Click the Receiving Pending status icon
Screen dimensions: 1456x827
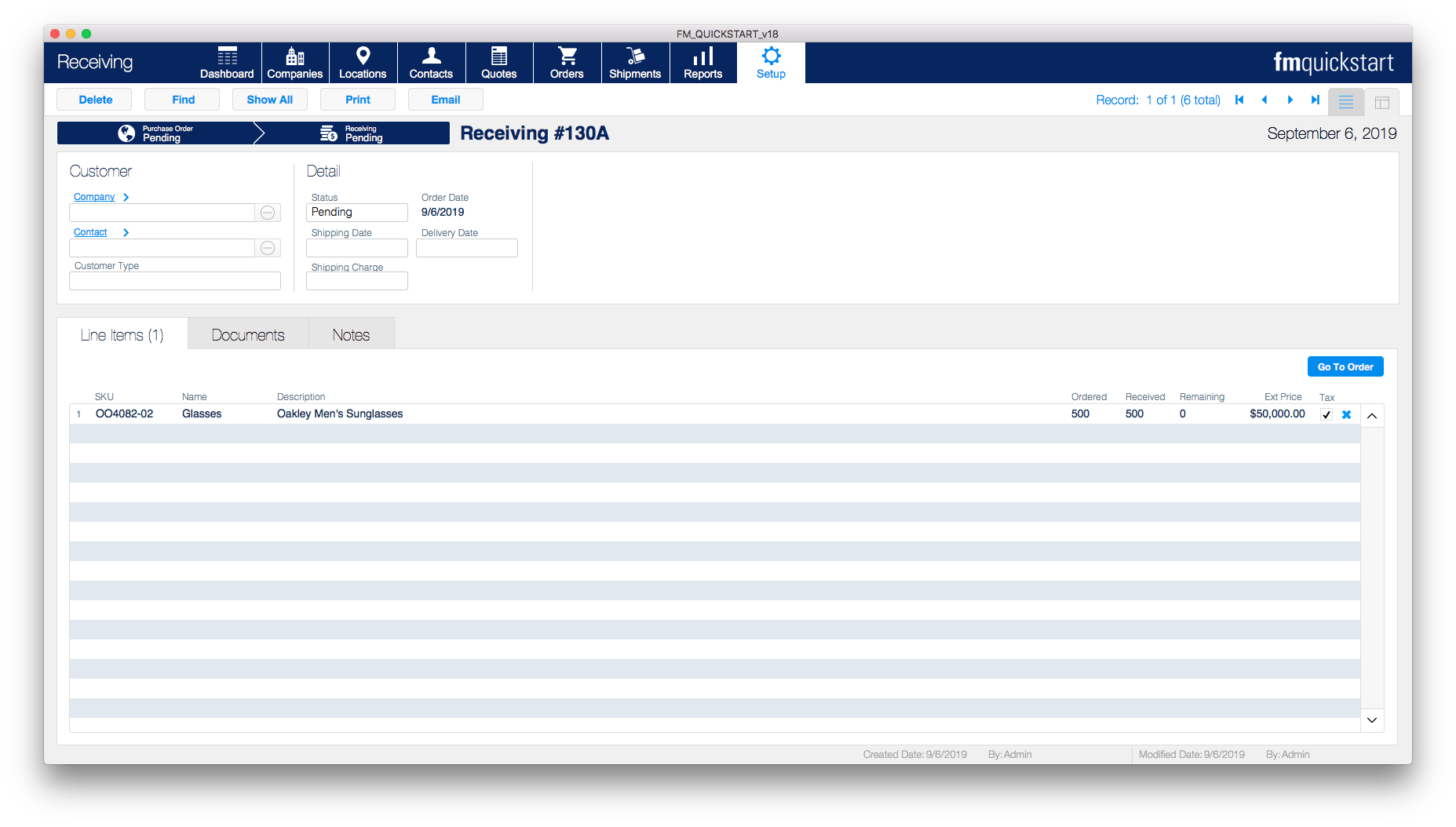point(328,133)
